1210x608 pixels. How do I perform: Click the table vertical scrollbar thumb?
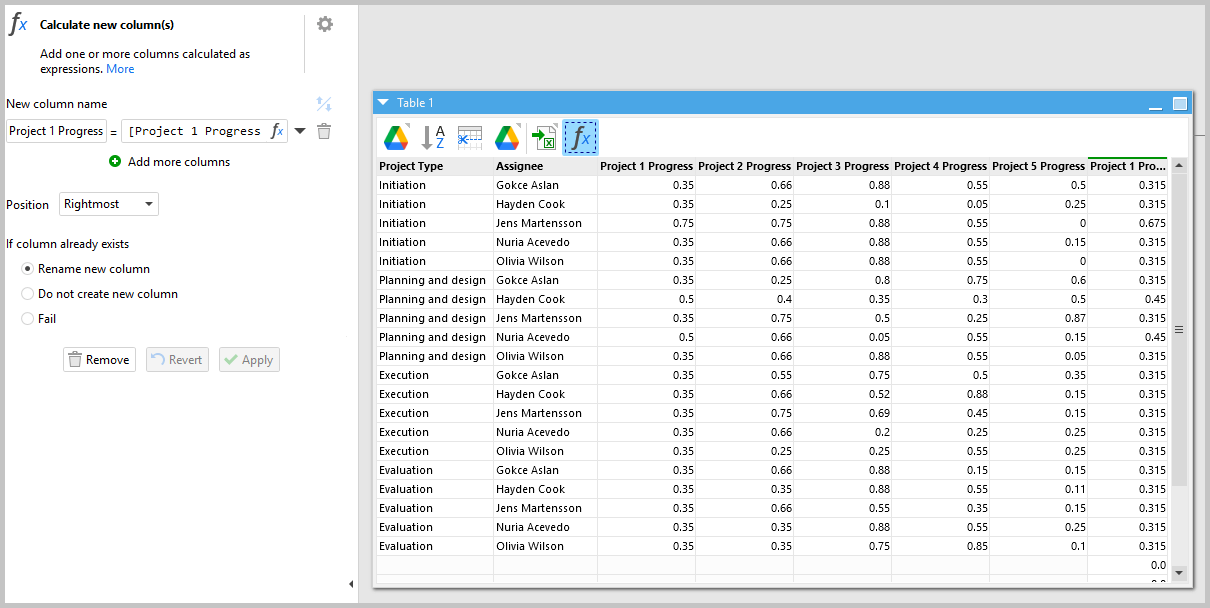coord(1179,329)
